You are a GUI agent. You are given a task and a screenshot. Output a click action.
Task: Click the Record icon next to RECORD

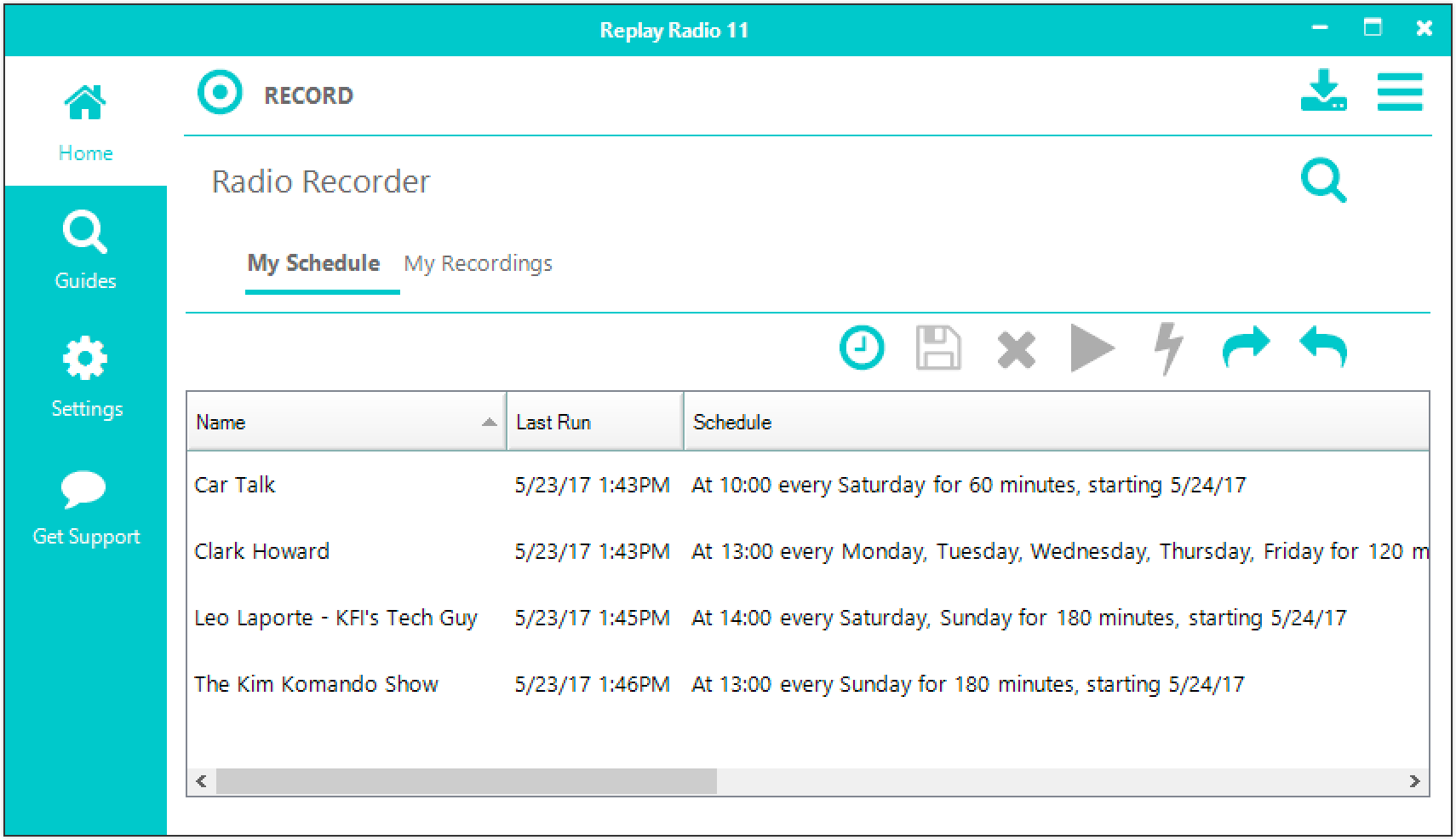(220, 93)
